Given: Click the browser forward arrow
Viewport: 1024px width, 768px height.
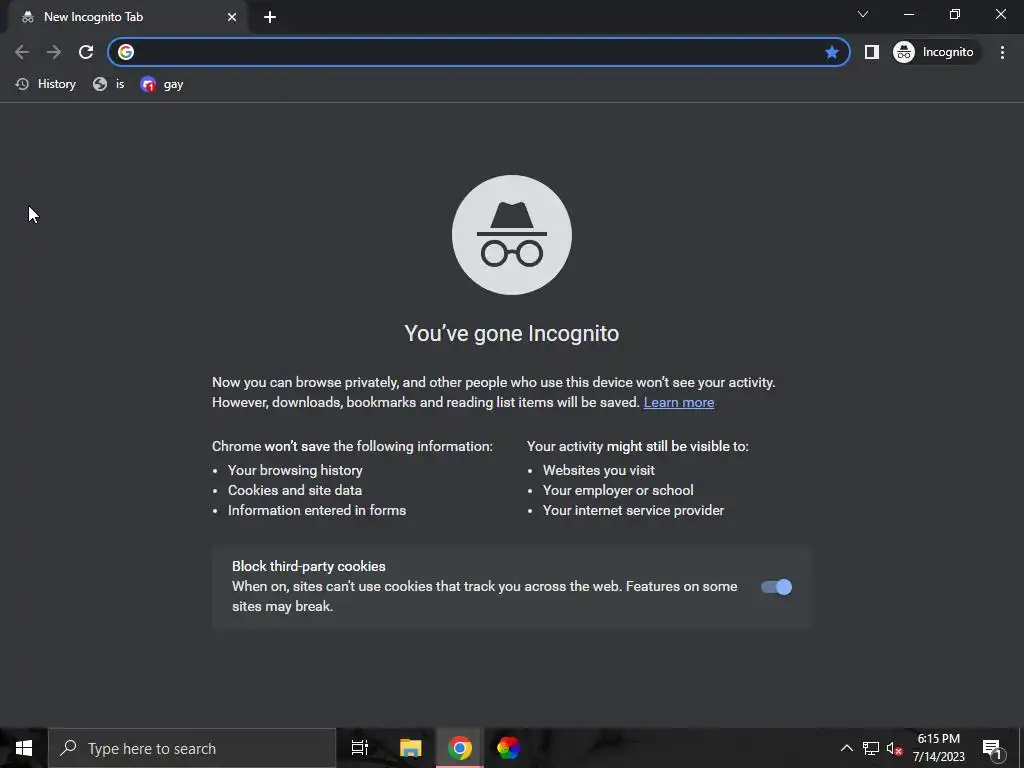Looking at the screenshot, I should [54, 52].
